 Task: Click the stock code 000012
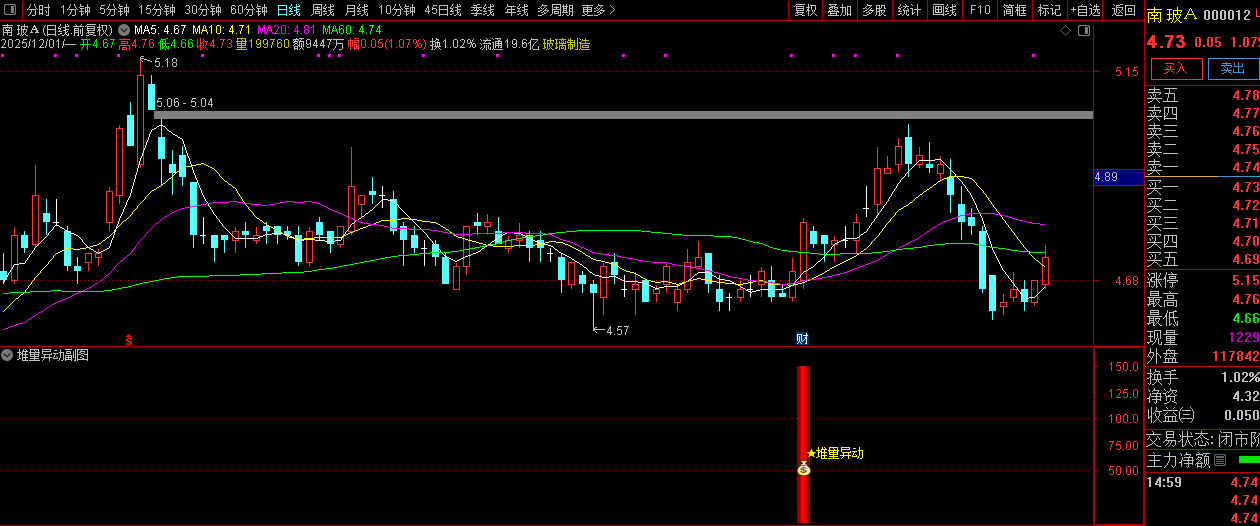pos(1227,14)
